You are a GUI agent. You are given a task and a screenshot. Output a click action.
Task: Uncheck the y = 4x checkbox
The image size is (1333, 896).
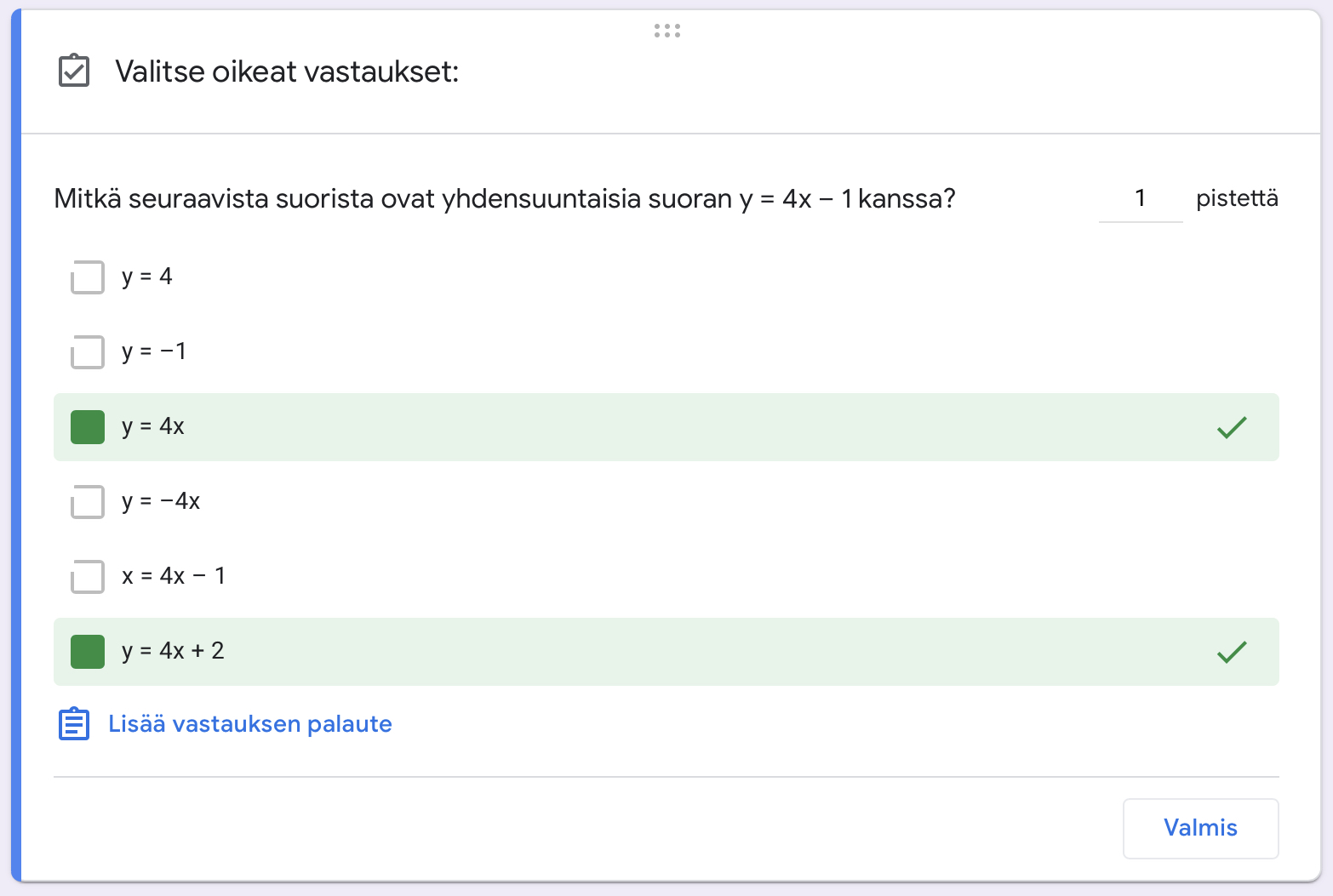(x=87, y=427)
